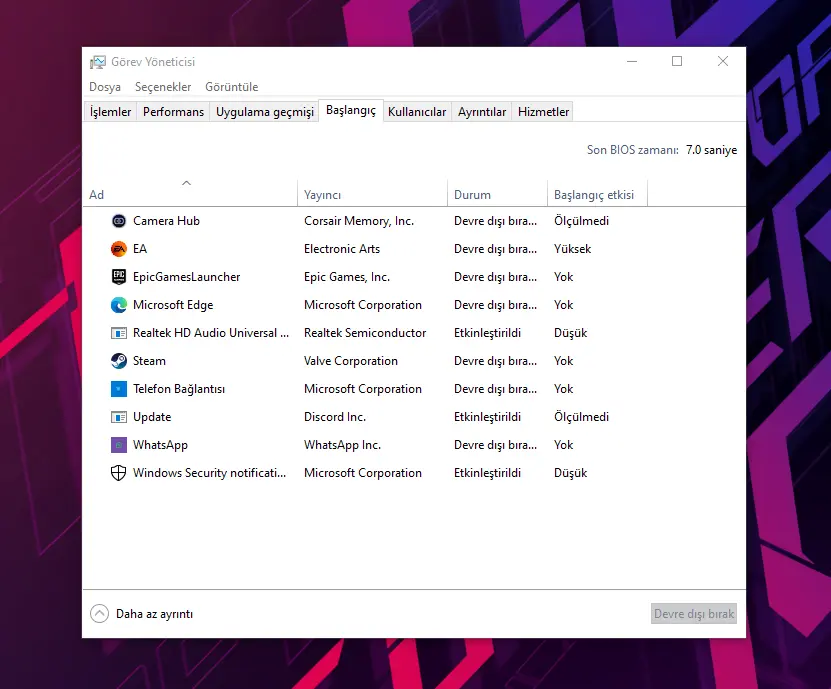
Task: Switch to the Performans tab
Action: point(173,112)
